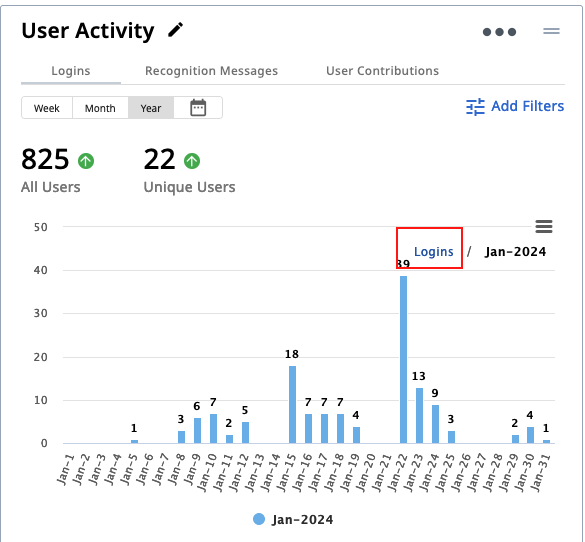Click the 13 data label

point(419,376)
